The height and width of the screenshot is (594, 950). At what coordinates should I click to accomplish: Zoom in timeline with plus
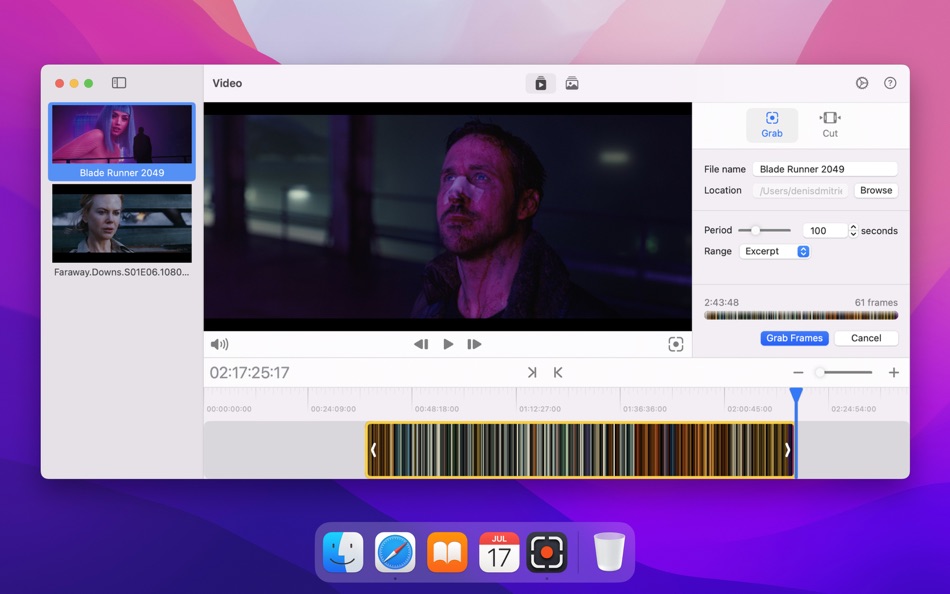[894, 373]
